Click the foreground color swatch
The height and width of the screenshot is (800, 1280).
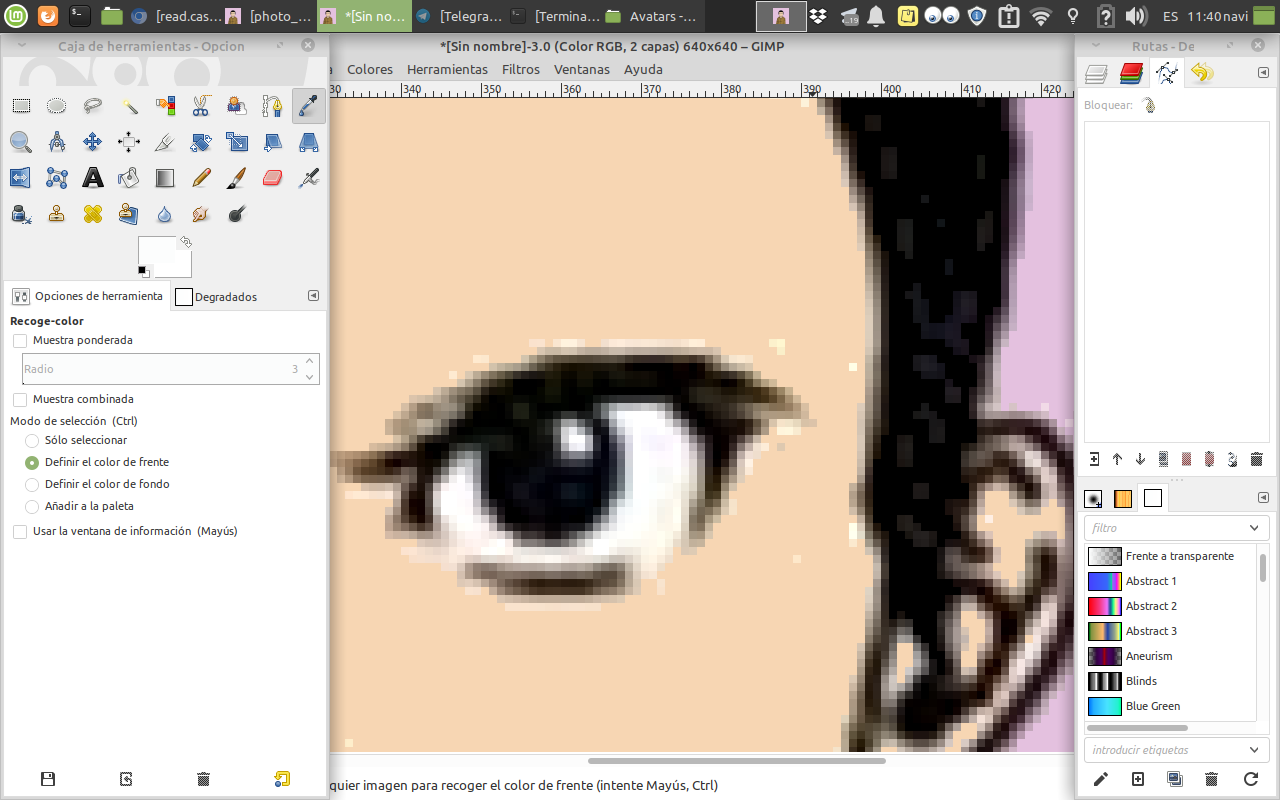click(x=155, y=251)
